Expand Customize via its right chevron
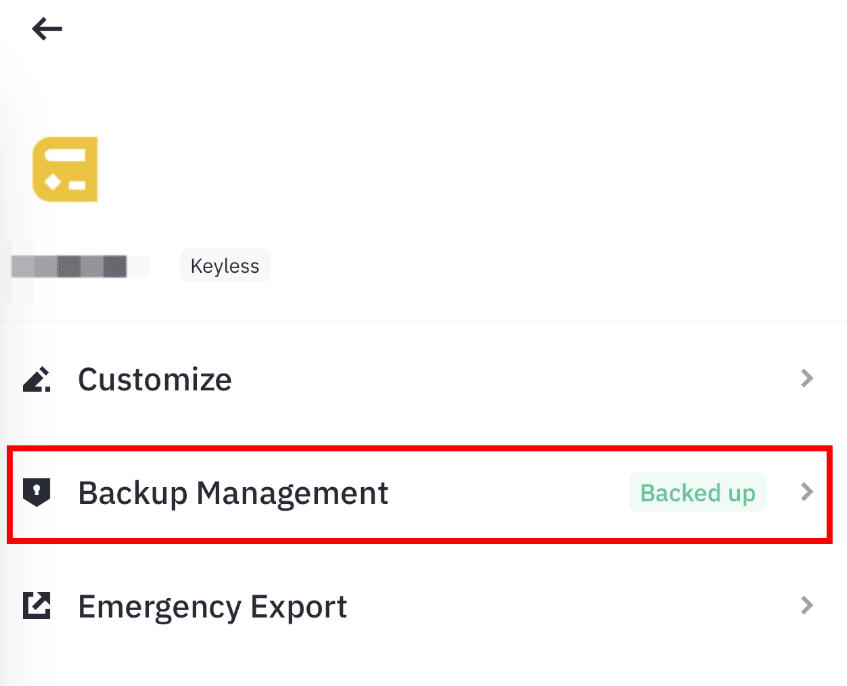The image size is (847, 686). (808, 379)
